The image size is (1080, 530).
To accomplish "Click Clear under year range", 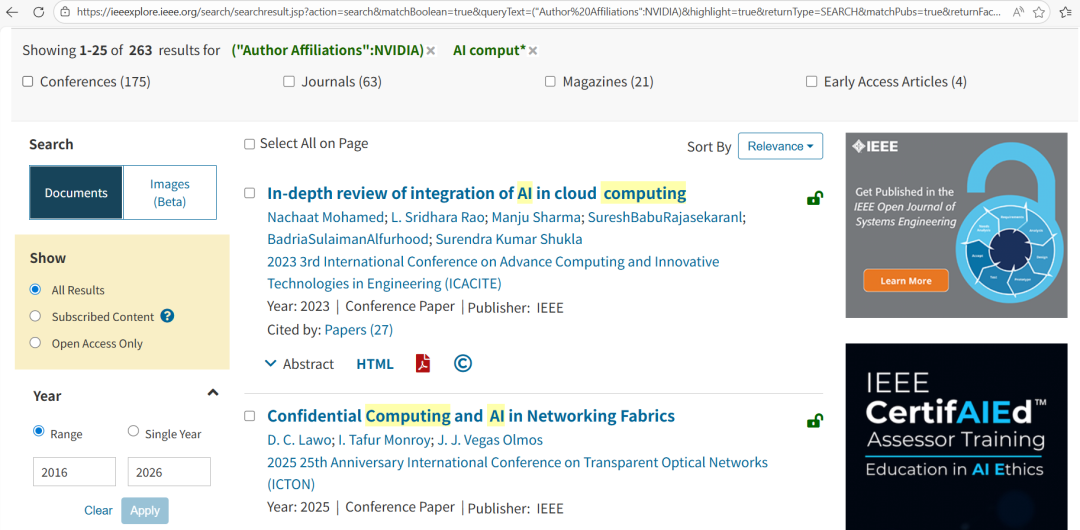I will 98,511.
